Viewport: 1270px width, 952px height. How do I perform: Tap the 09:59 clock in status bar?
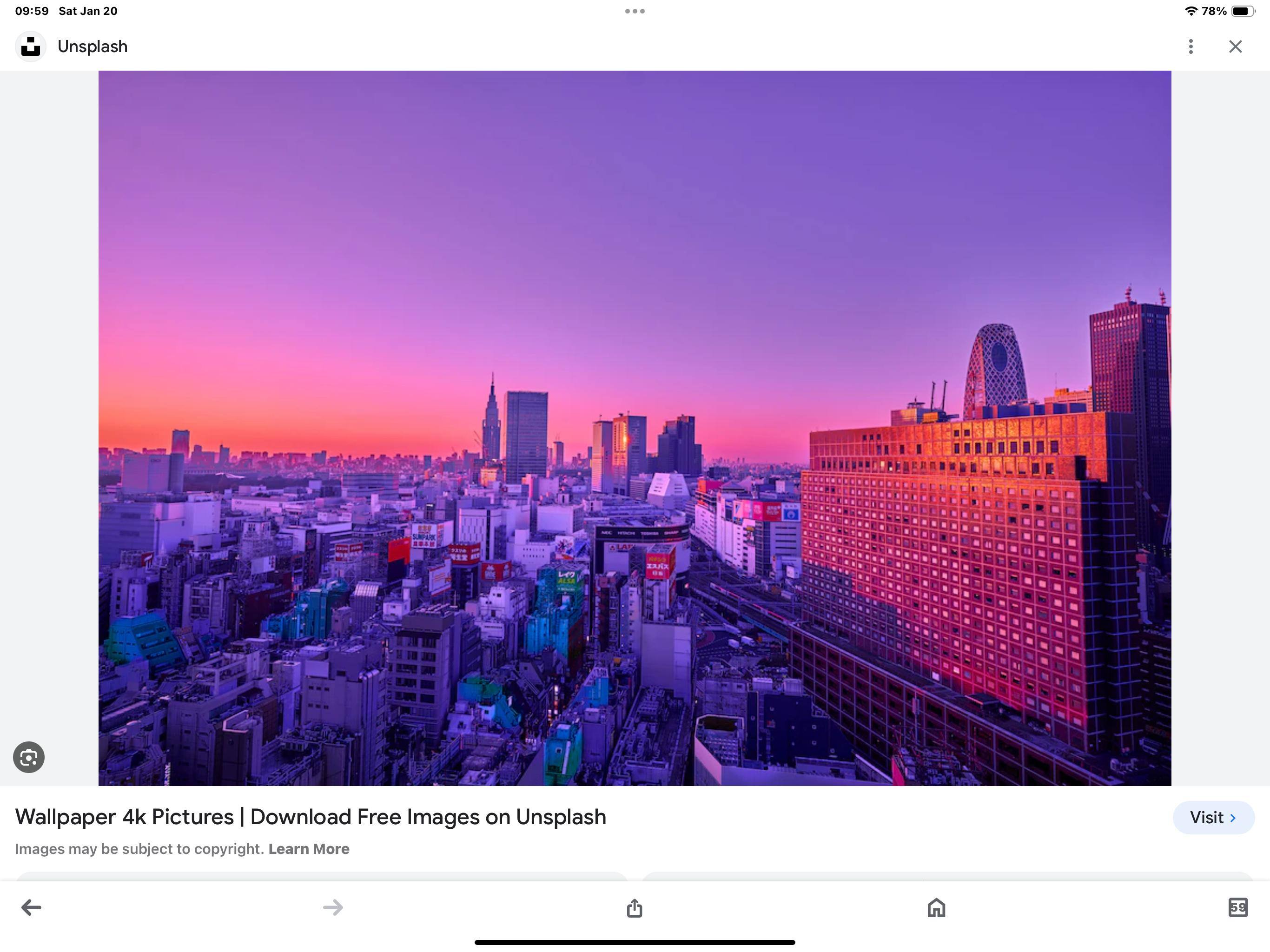(32, 11)
